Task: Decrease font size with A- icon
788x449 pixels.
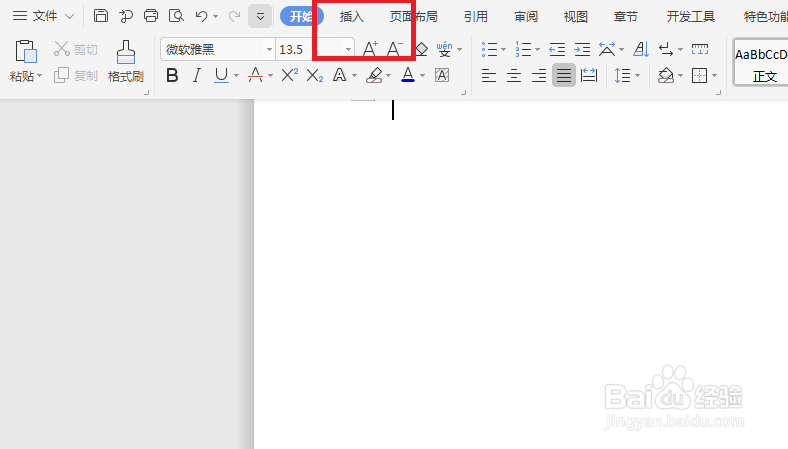Action: (395, 49)
